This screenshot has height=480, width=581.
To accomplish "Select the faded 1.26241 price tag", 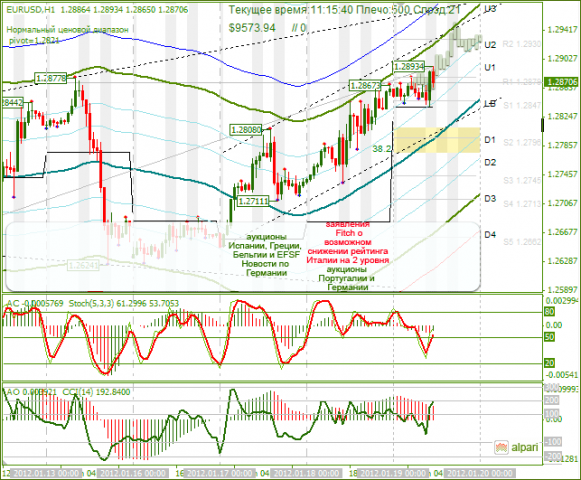I will (x=83, y=265).
